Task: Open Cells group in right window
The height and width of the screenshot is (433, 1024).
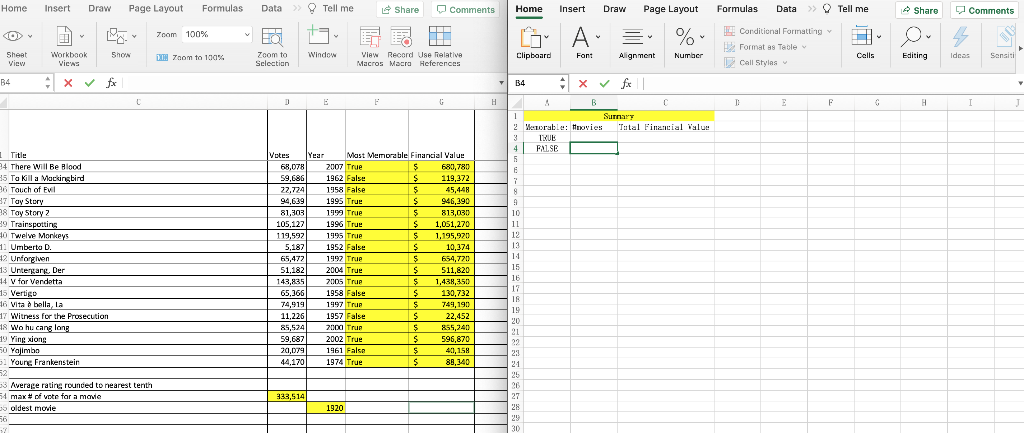Action: (865, 42)
